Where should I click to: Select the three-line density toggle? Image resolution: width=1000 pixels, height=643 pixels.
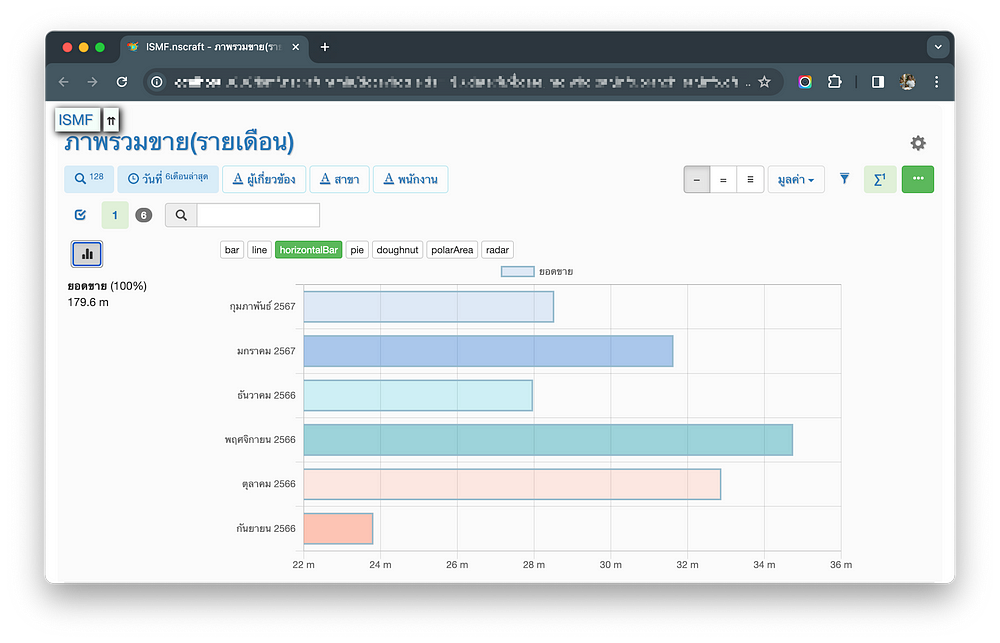click(750, 180)
